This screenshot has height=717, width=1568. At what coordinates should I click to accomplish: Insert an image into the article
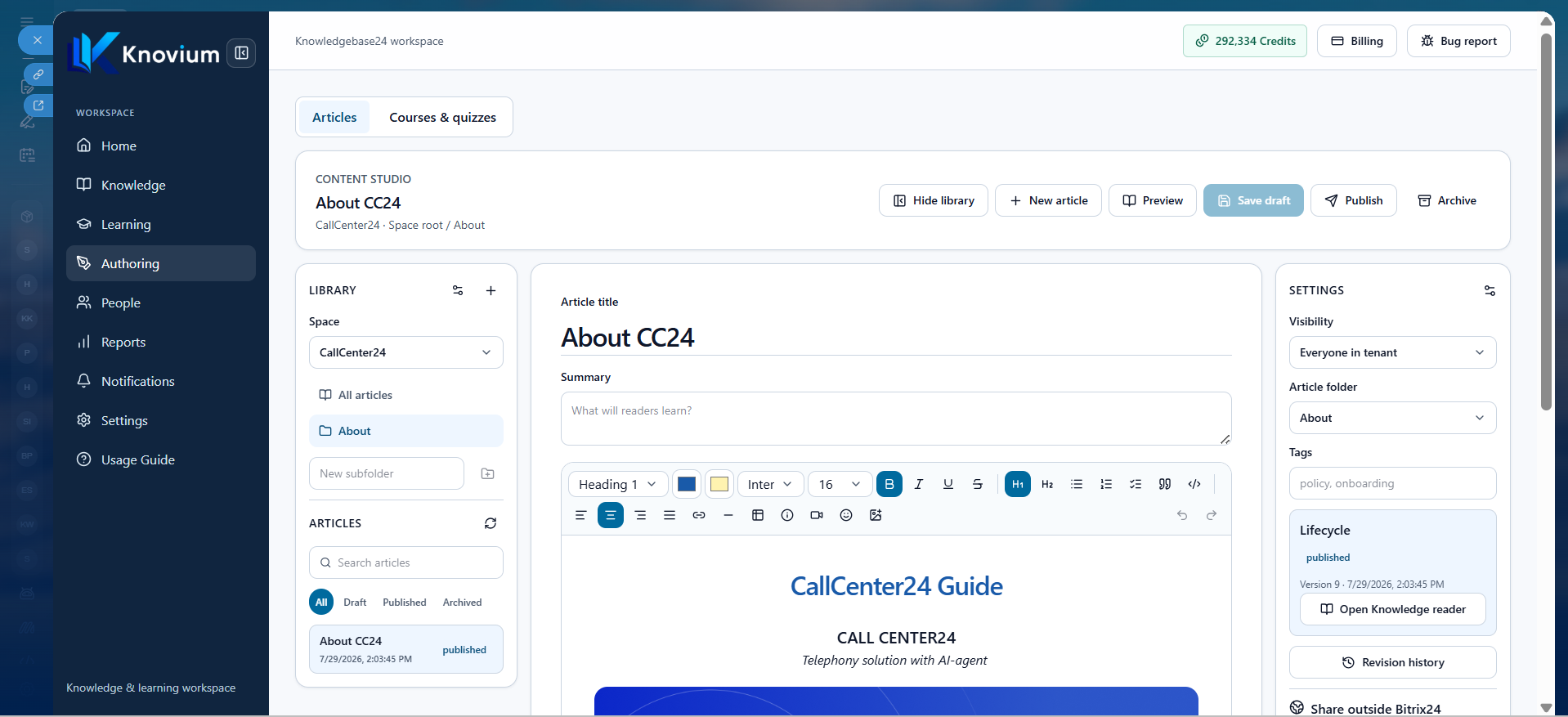coord(876,515)
